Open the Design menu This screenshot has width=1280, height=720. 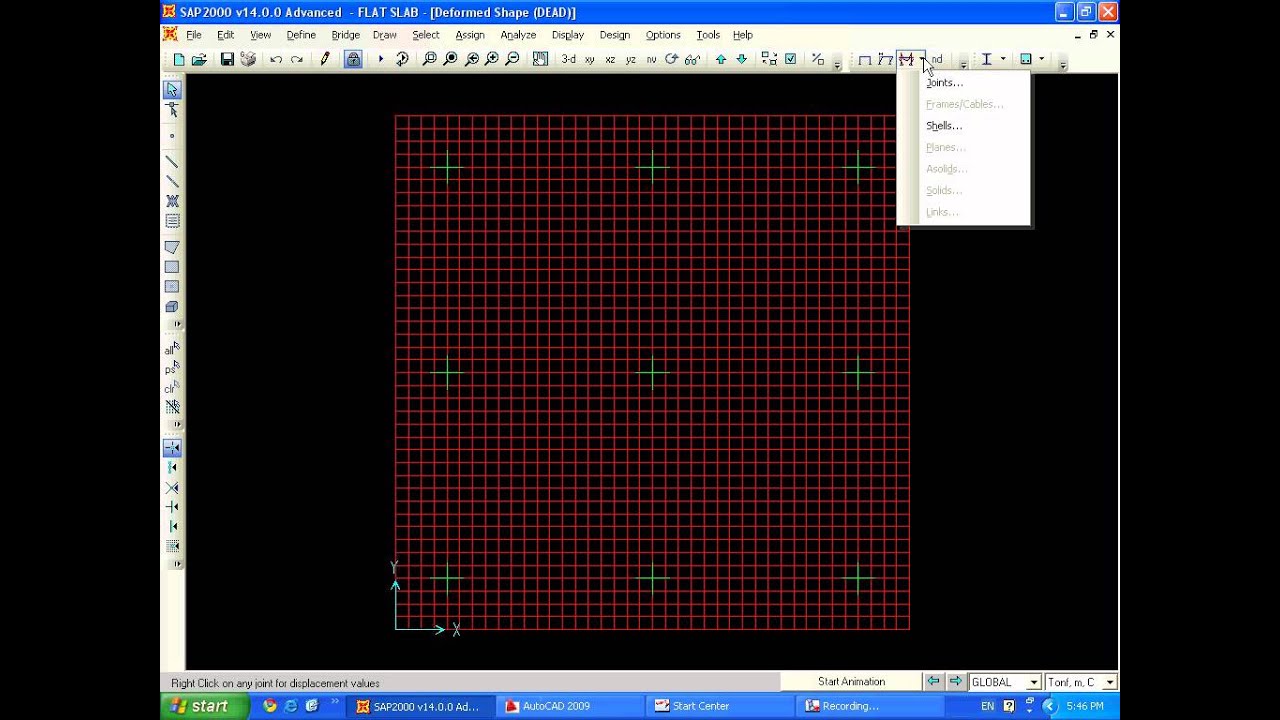click(615, 35)
